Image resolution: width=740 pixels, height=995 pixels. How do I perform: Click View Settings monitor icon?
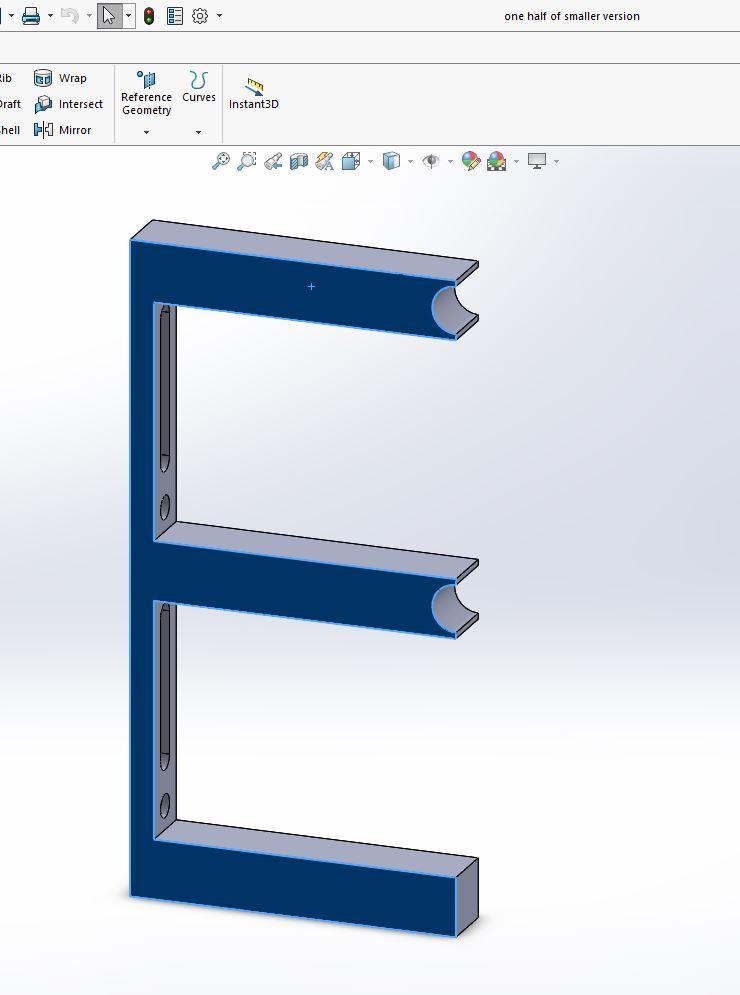tap(537, 161)
